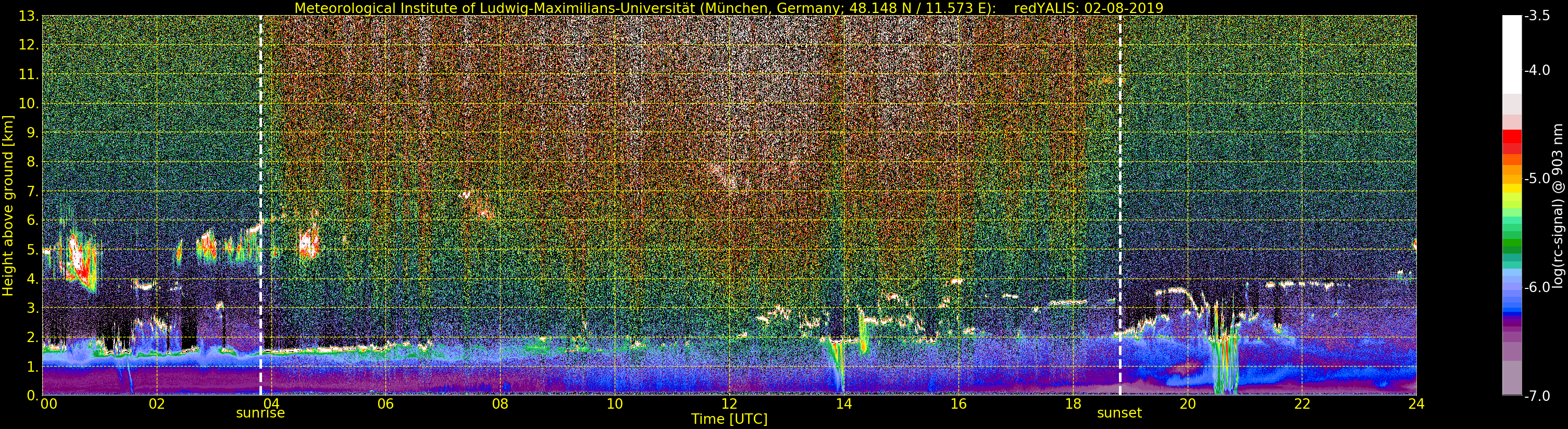Viewport: 1568px width, 429px height.
Task: Click colorbar tick label '-3.5'
Action: pos(1537,16)
